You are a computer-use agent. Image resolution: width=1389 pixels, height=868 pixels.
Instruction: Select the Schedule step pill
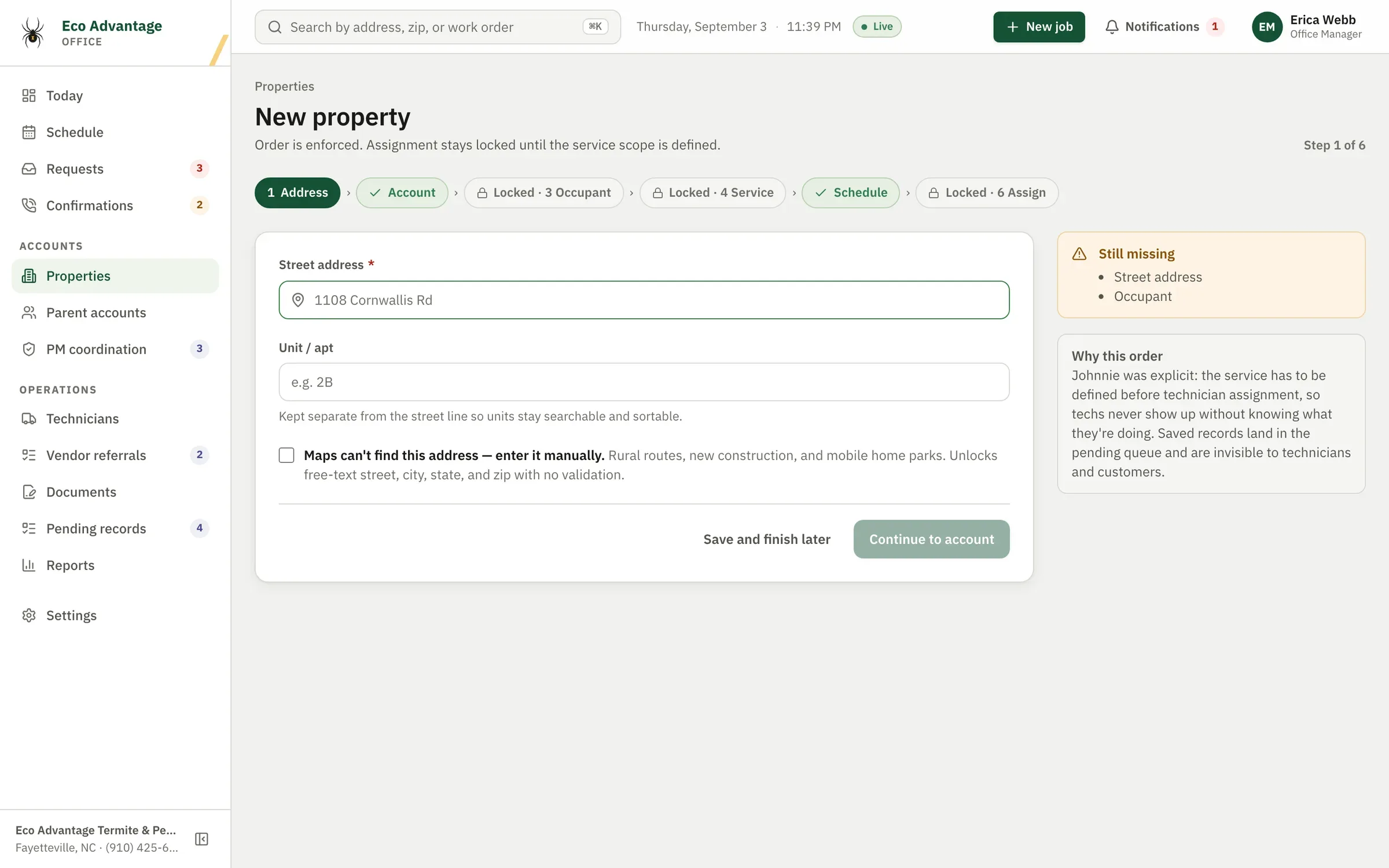pos(850,193)
